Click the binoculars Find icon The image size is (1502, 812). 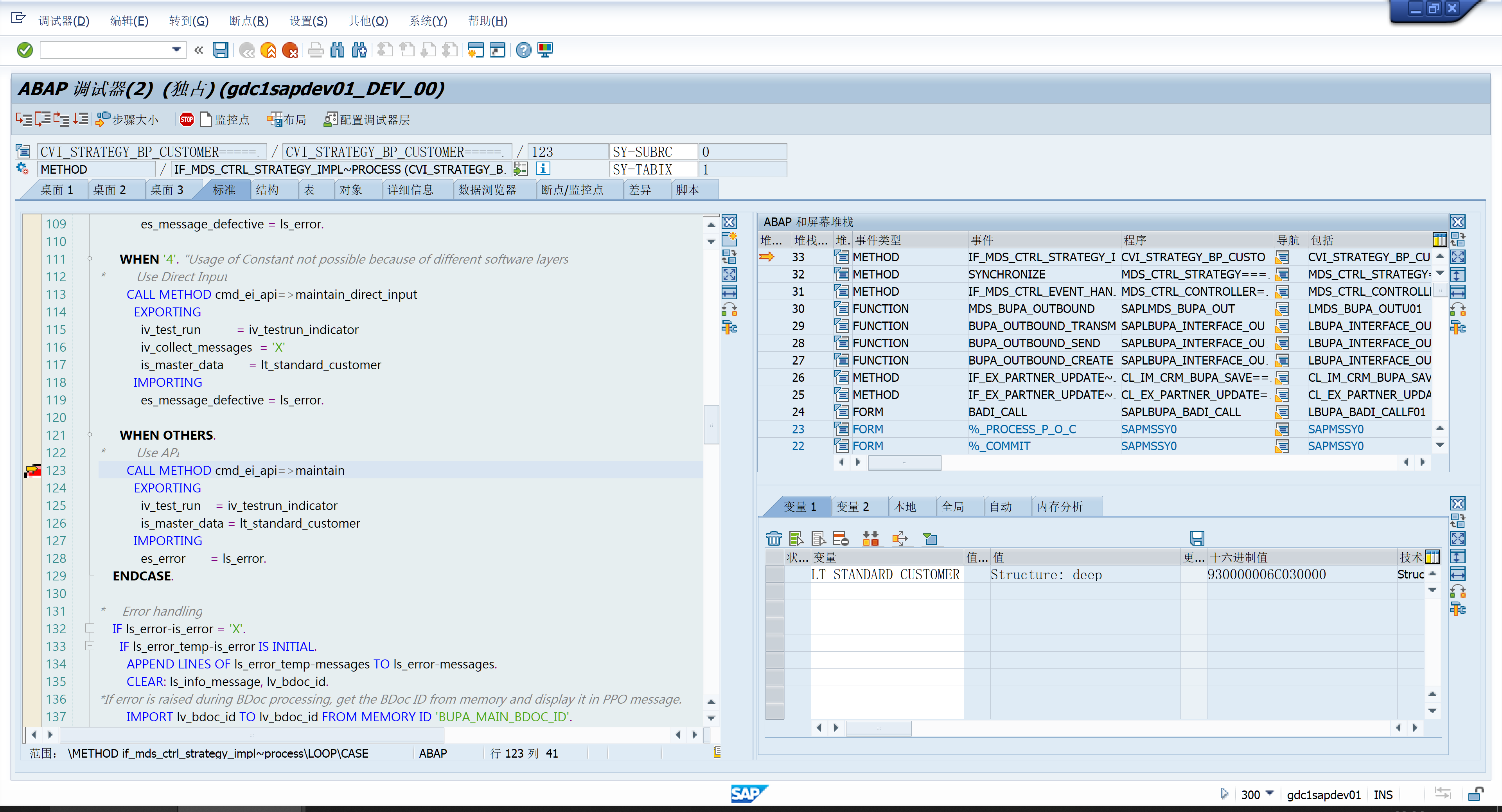click(337, 50)
